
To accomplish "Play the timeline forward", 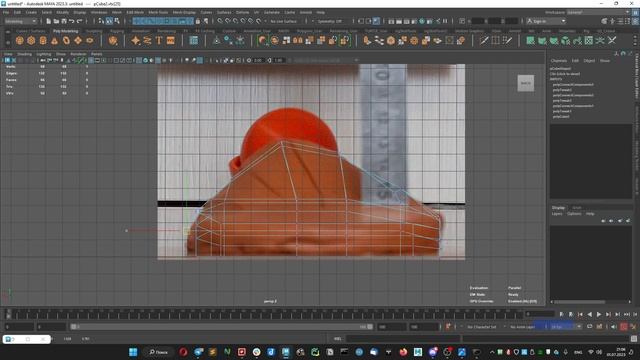I will pyautogui.click(x=599, y=314).
